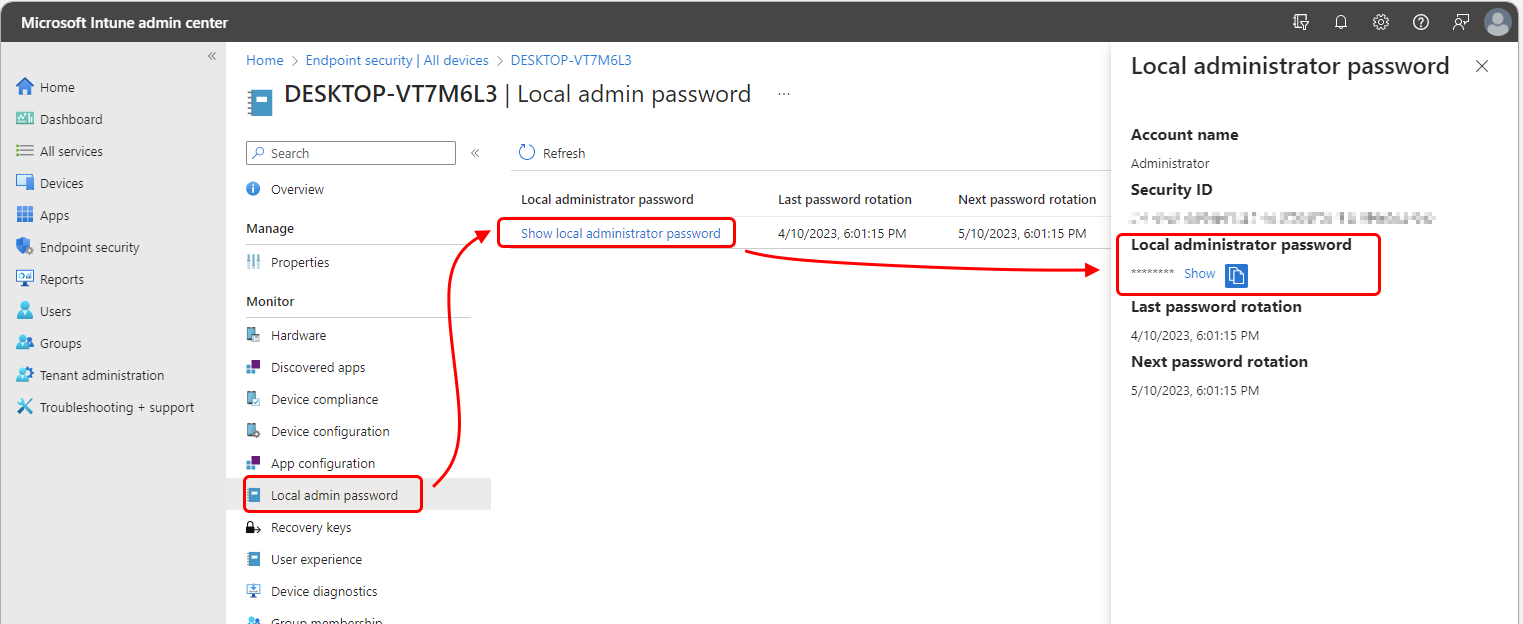The image size is (1523, 624).
Task: Close the Local administrator password panel
Action: click(x=1482, y=66)
